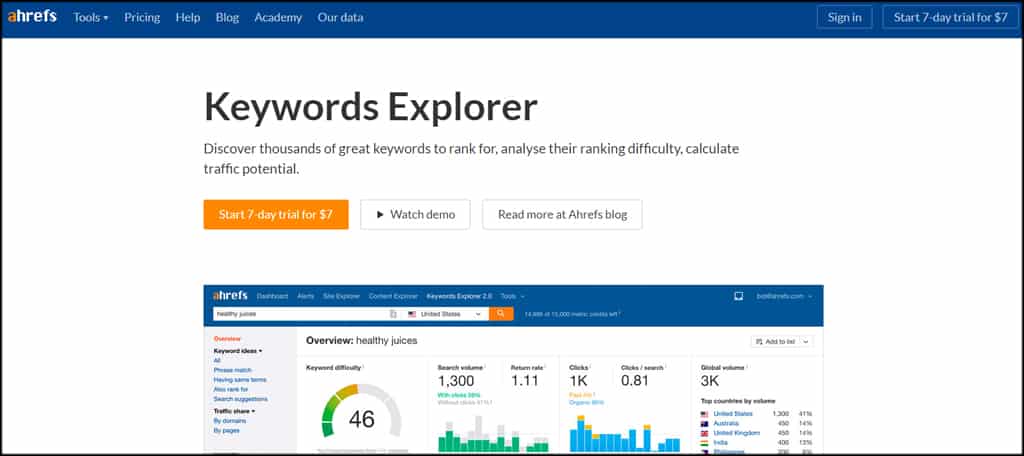Screen dimensions: 1024x456
Task: Open the account email dropdown in preview header
Action: pyautogui.click(x=784, y=296)
